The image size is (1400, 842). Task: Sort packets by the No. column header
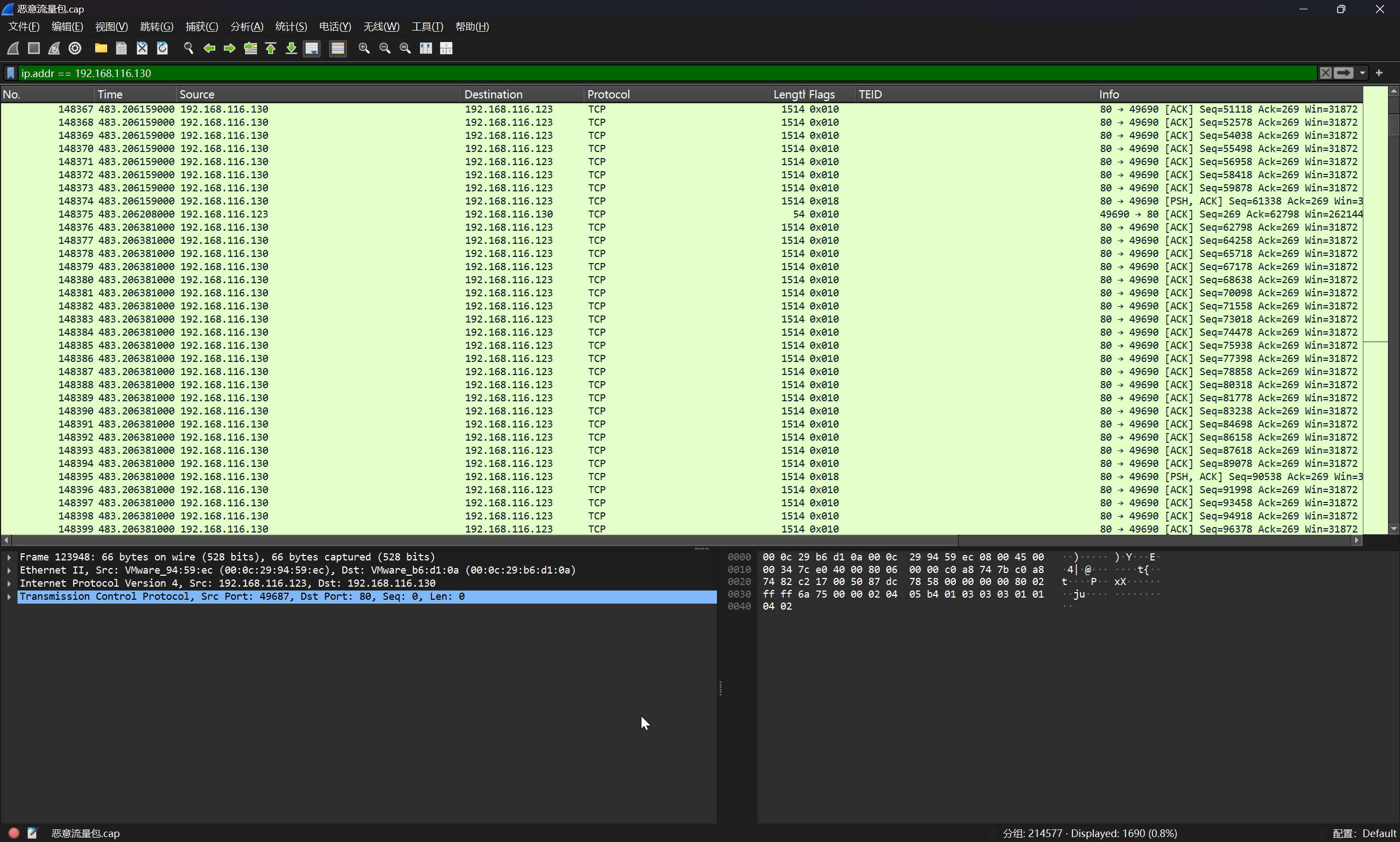tap(48, 94)
